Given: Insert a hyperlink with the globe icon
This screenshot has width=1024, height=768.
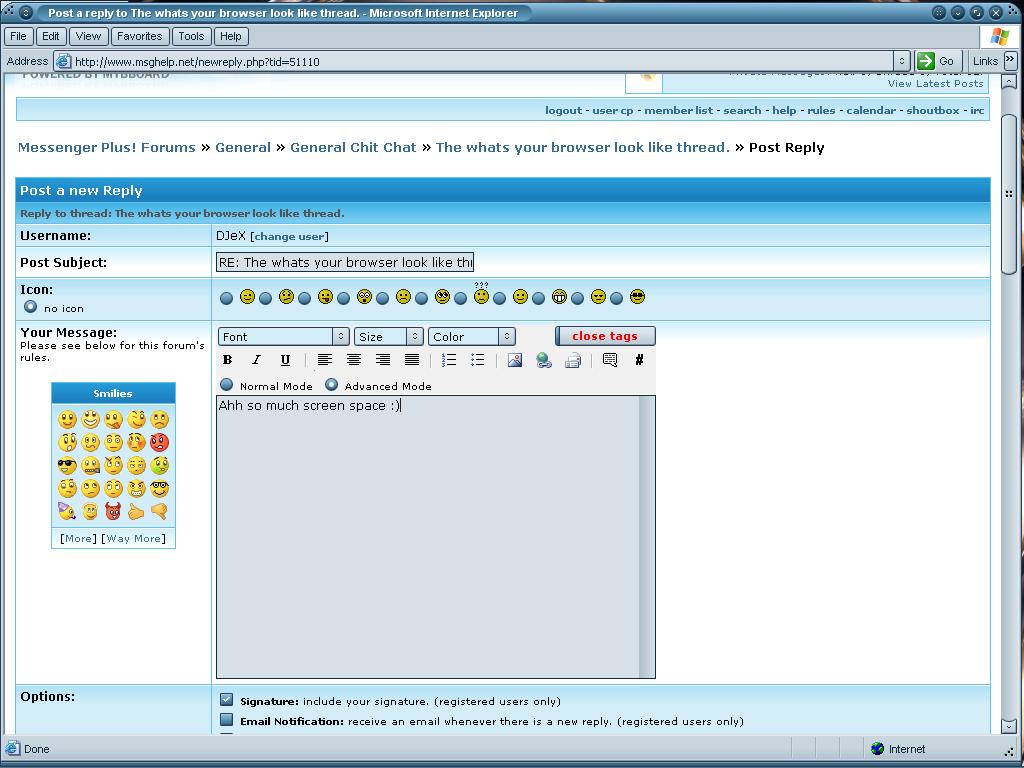Looking at the screenshot, I should point(543,360).
